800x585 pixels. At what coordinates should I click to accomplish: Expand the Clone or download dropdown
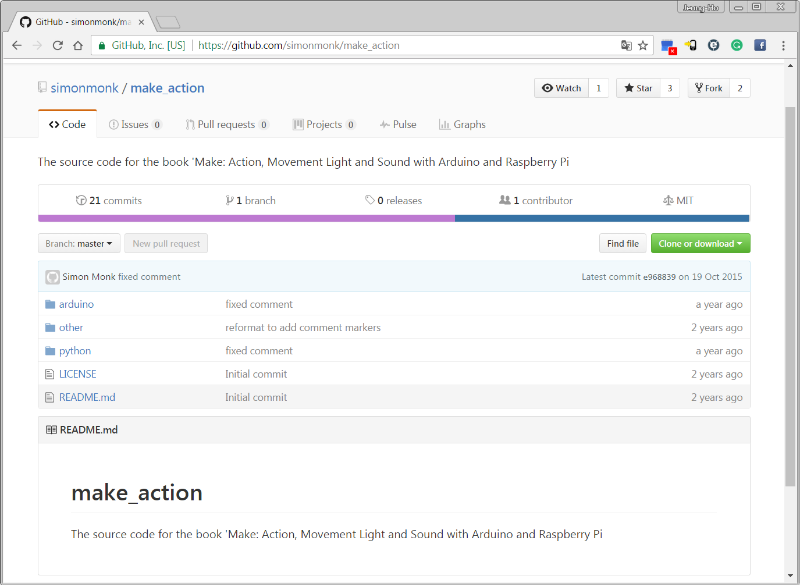(x=701, y=243)
